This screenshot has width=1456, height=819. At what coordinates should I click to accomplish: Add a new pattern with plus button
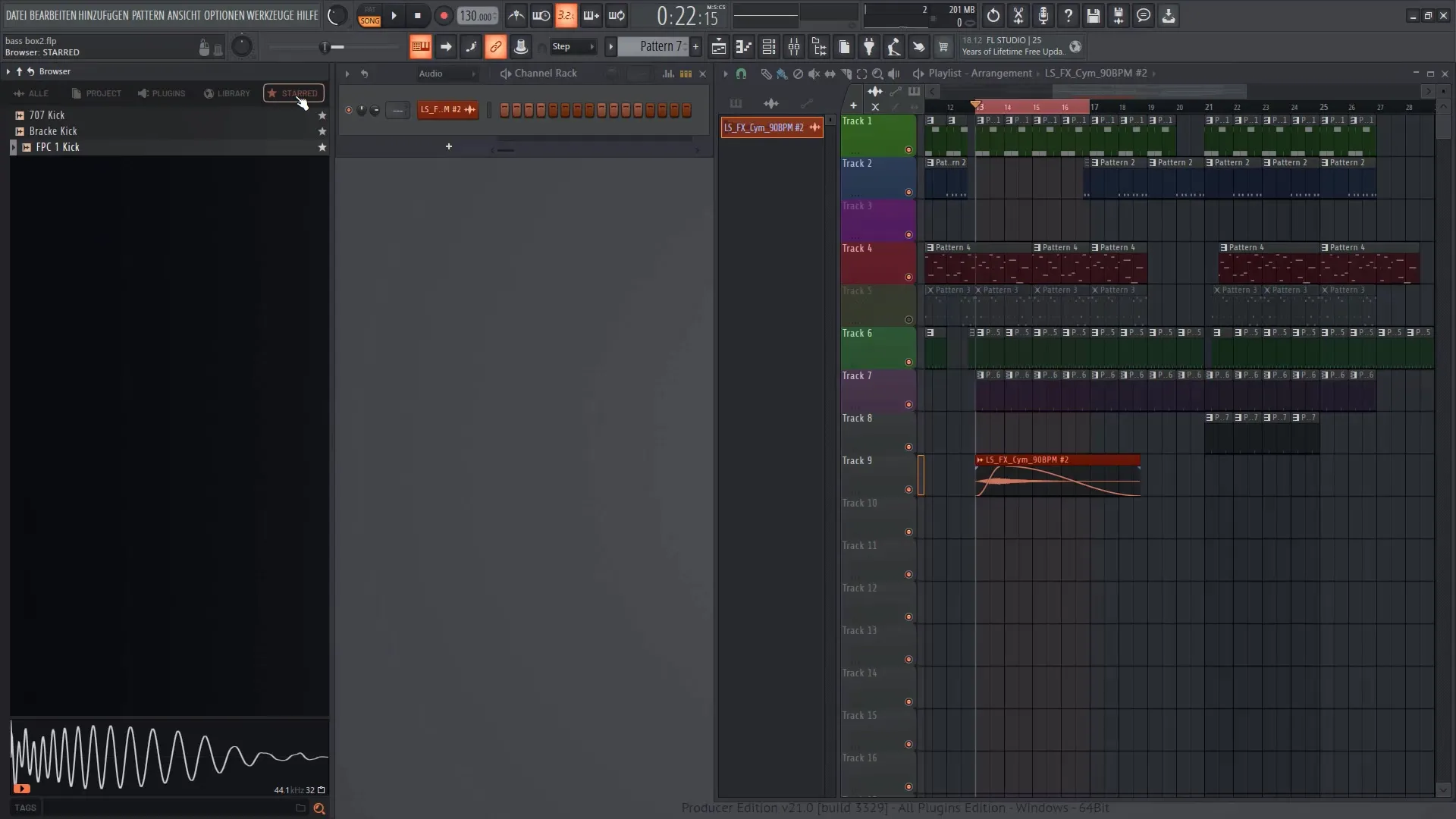point(696,47)
